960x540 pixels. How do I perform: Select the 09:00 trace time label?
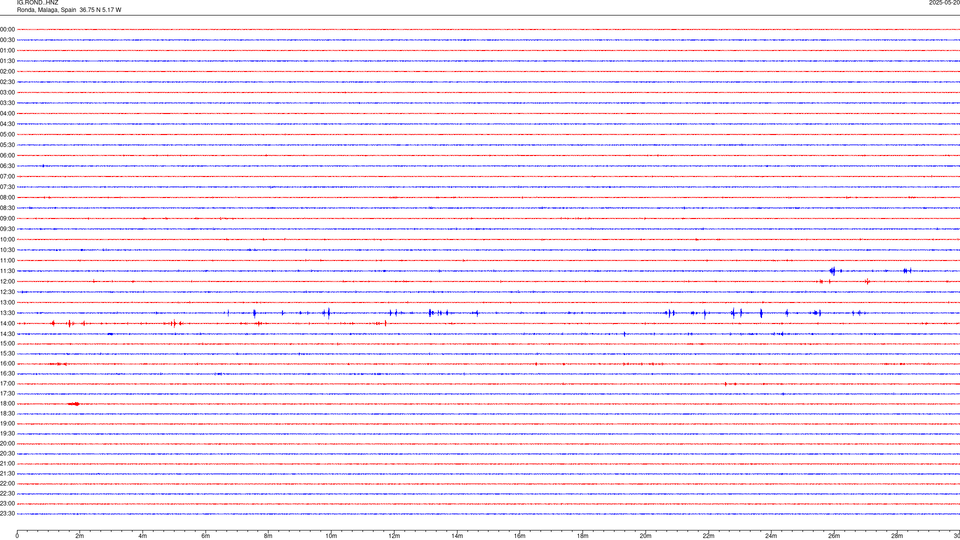7,219
